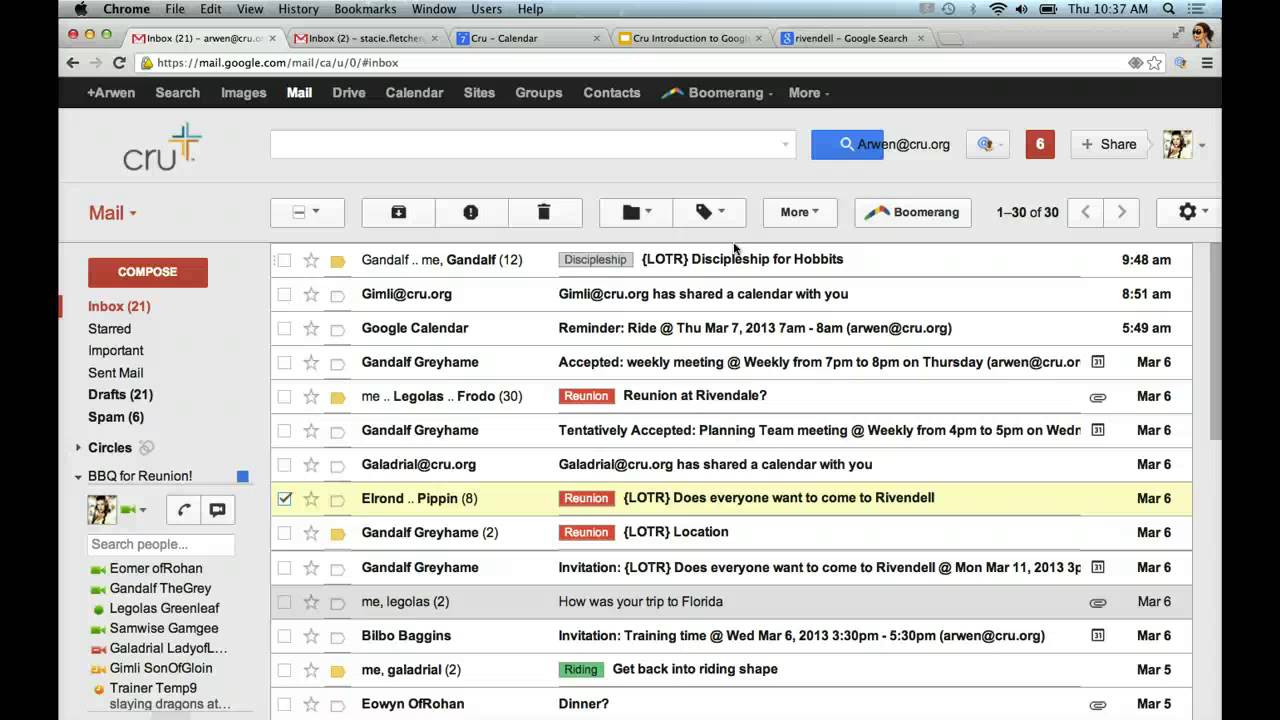
Task: Toggle importance marker on Reunion at Rivendale row
Action: [x=338, y=397]
